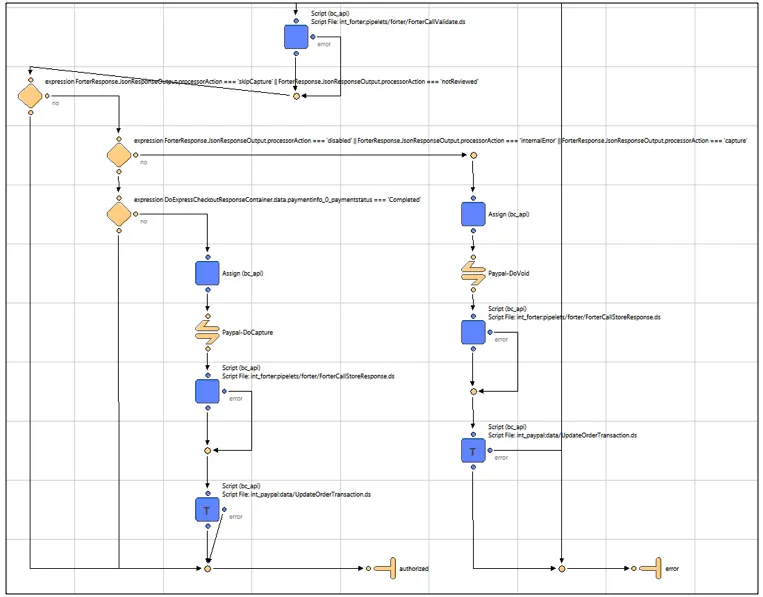
Task: Click the 'Paypal-DoCapture' label
Action: (247, 333)
